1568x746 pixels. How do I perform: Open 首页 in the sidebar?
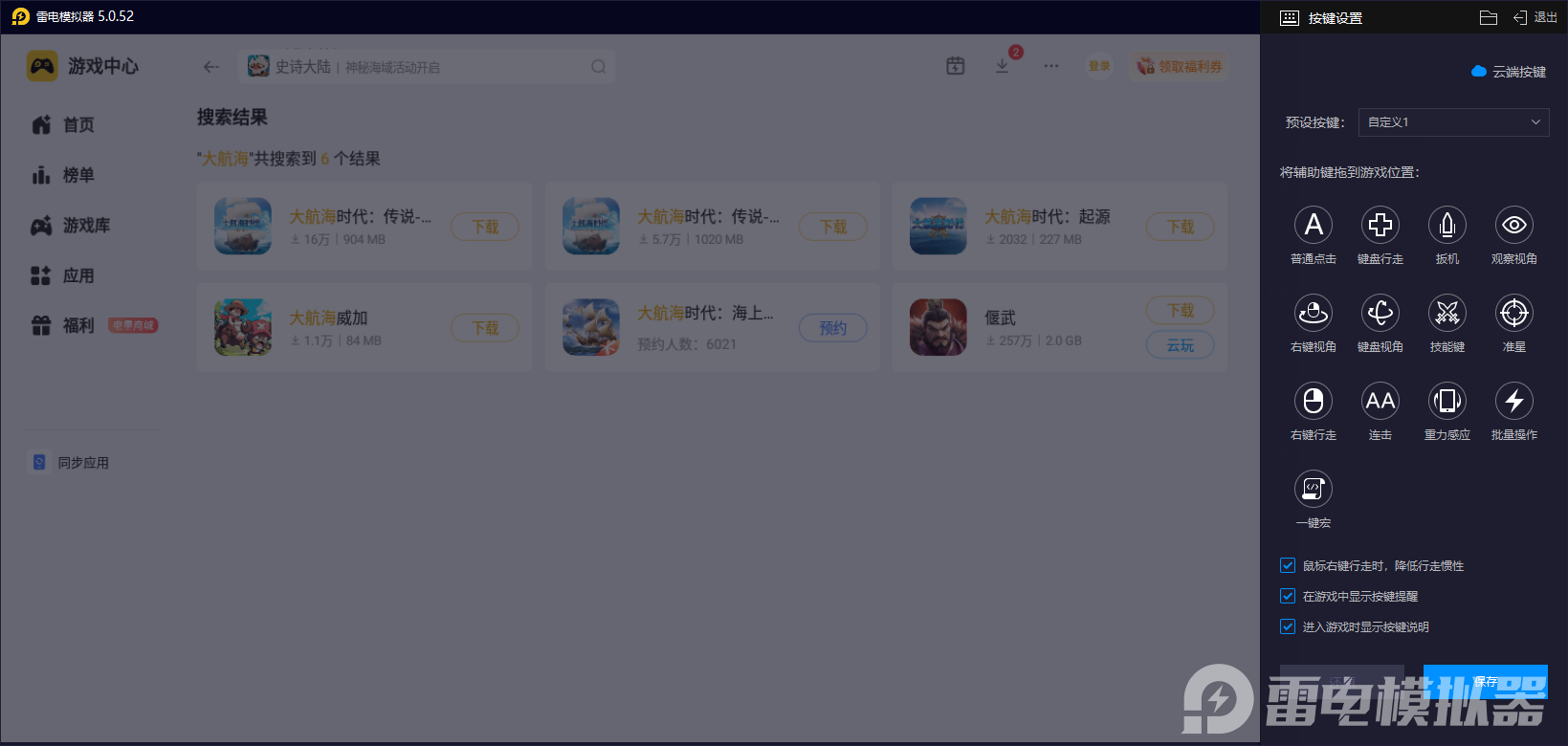pos(63,125)
